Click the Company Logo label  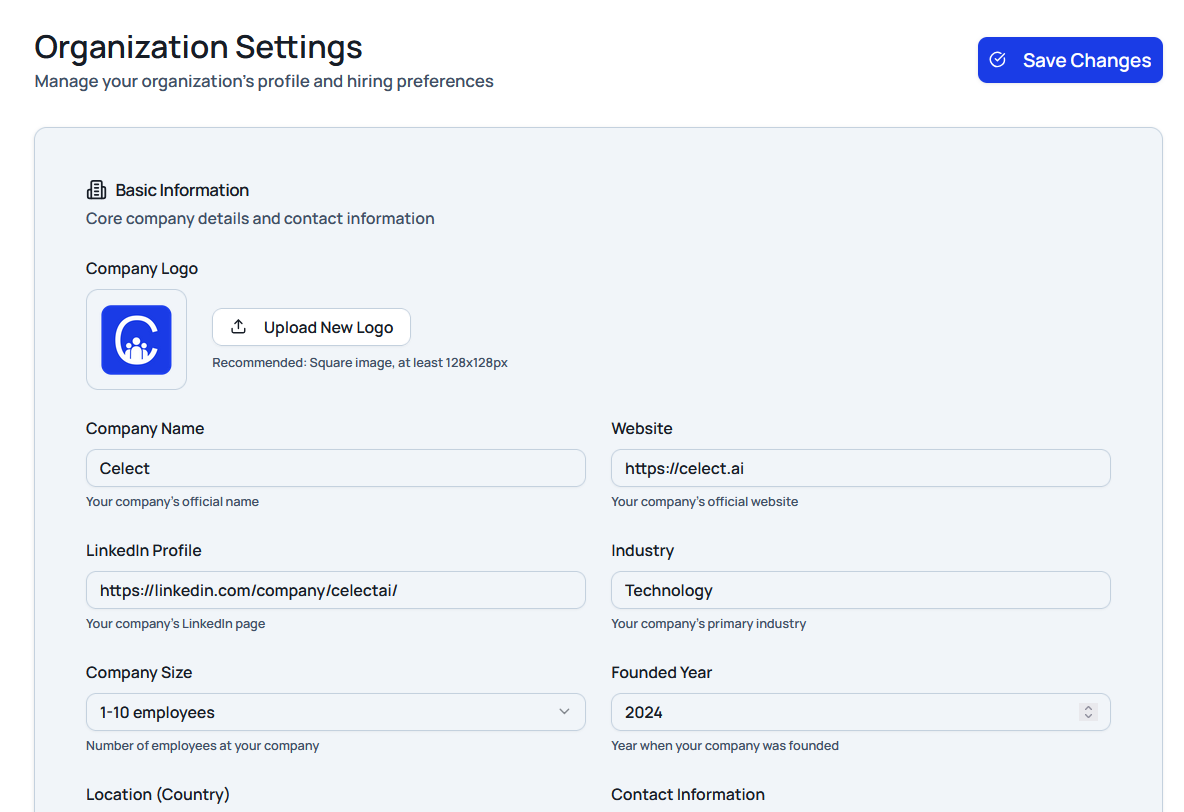142,268
